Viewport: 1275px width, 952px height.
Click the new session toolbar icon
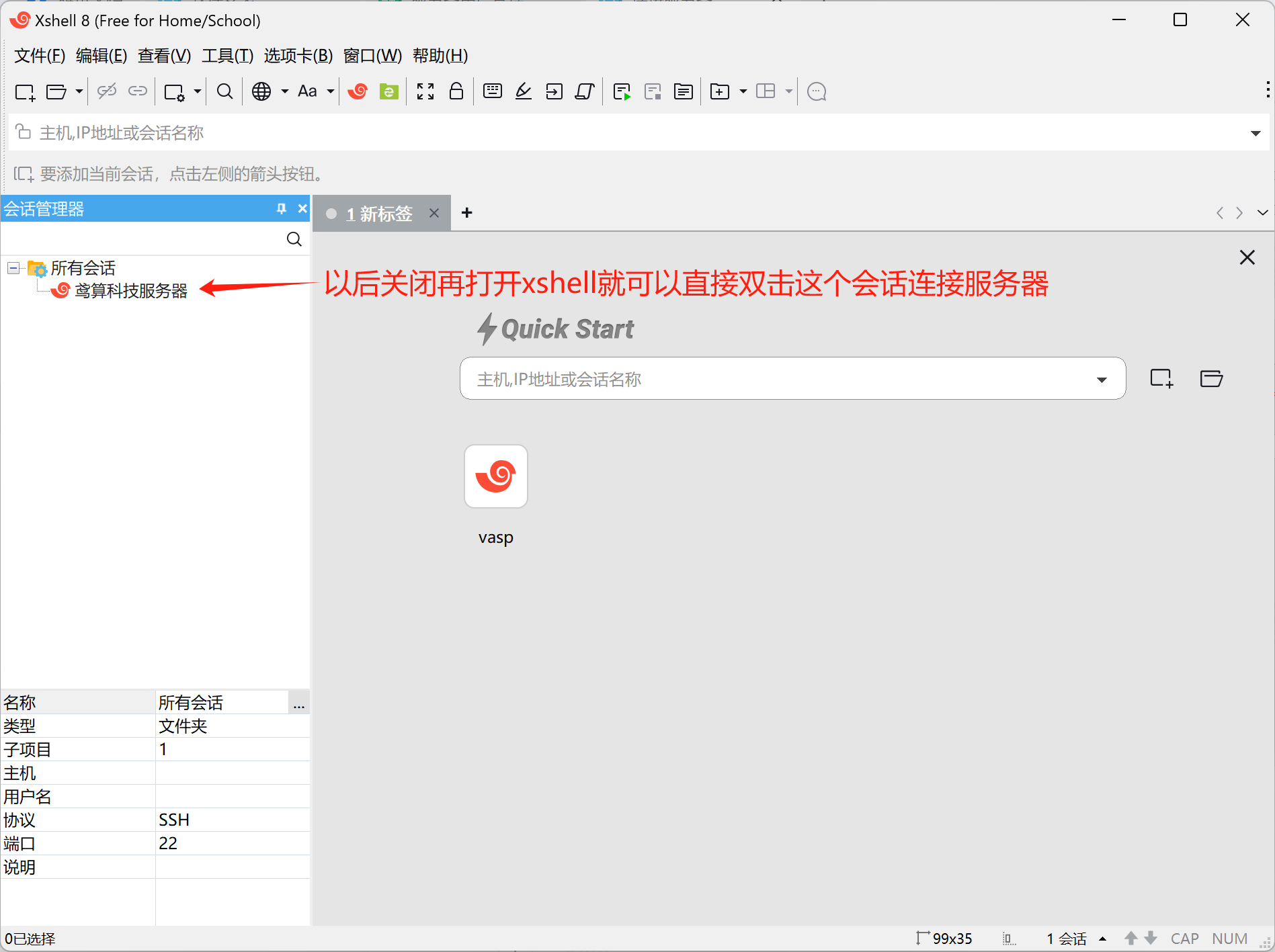coord(25,92)
